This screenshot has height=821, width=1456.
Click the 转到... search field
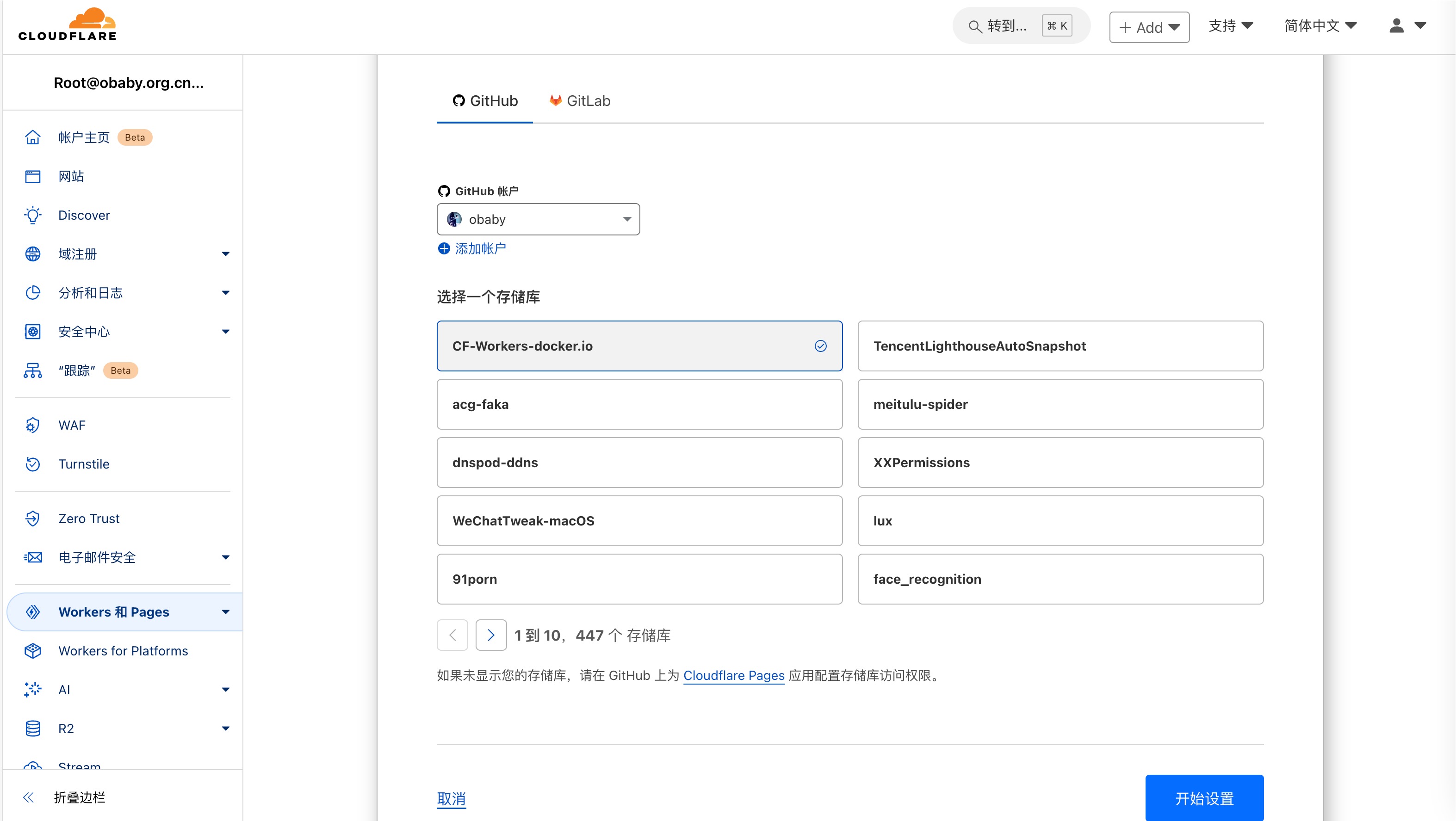[x=1006, y=26]
